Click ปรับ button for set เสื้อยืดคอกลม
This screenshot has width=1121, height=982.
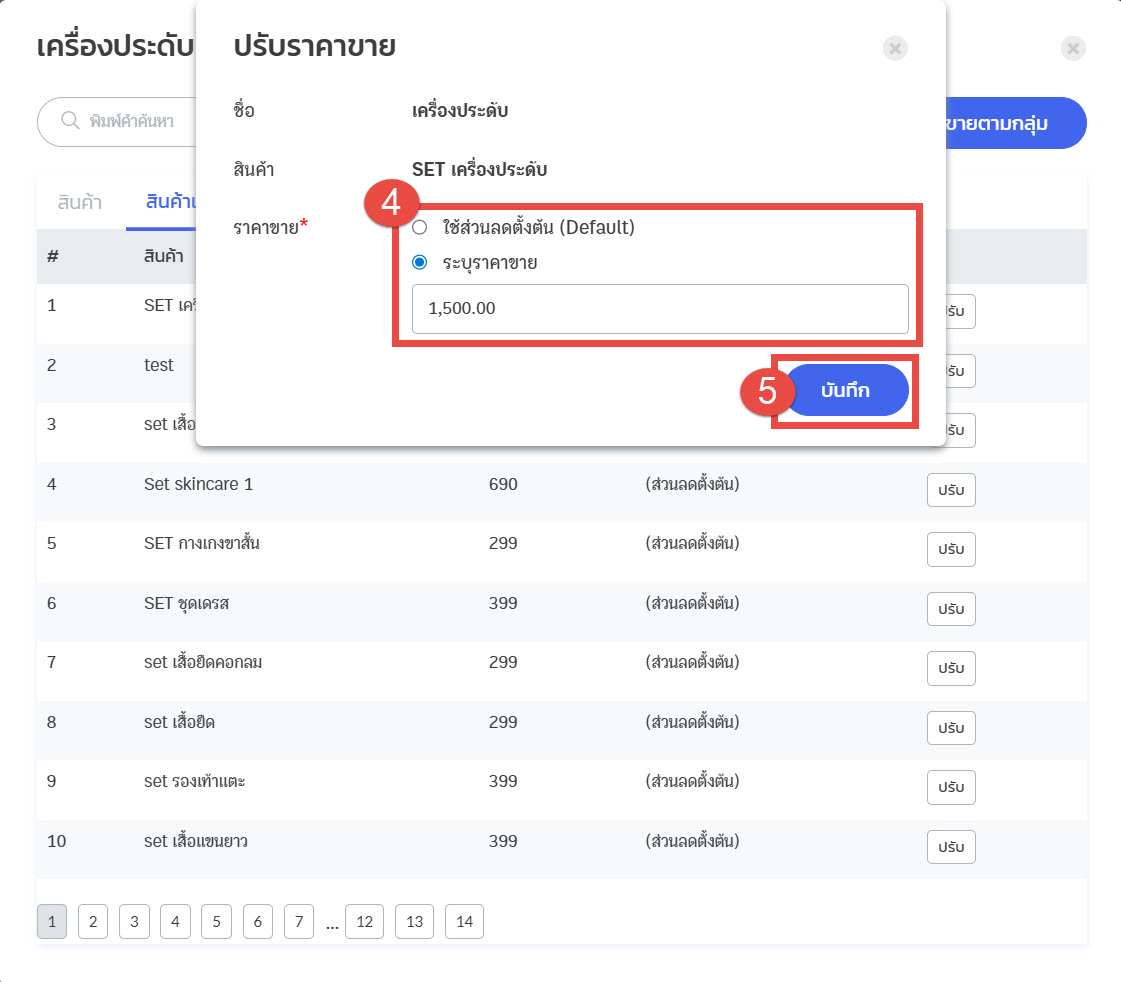point(950,668)
